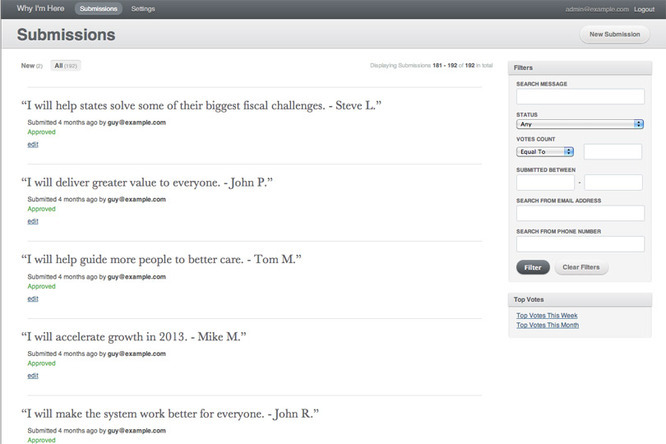This screenshot has height=444, width=666.
Task: Click the Displaying Submissions 181 - 192 text
Action: coord(431,65)
